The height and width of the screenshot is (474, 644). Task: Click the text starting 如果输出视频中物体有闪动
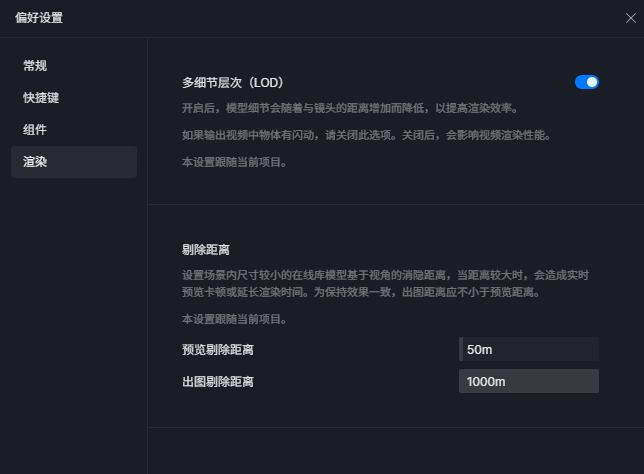pyautogui.click(x=367, y=135)
